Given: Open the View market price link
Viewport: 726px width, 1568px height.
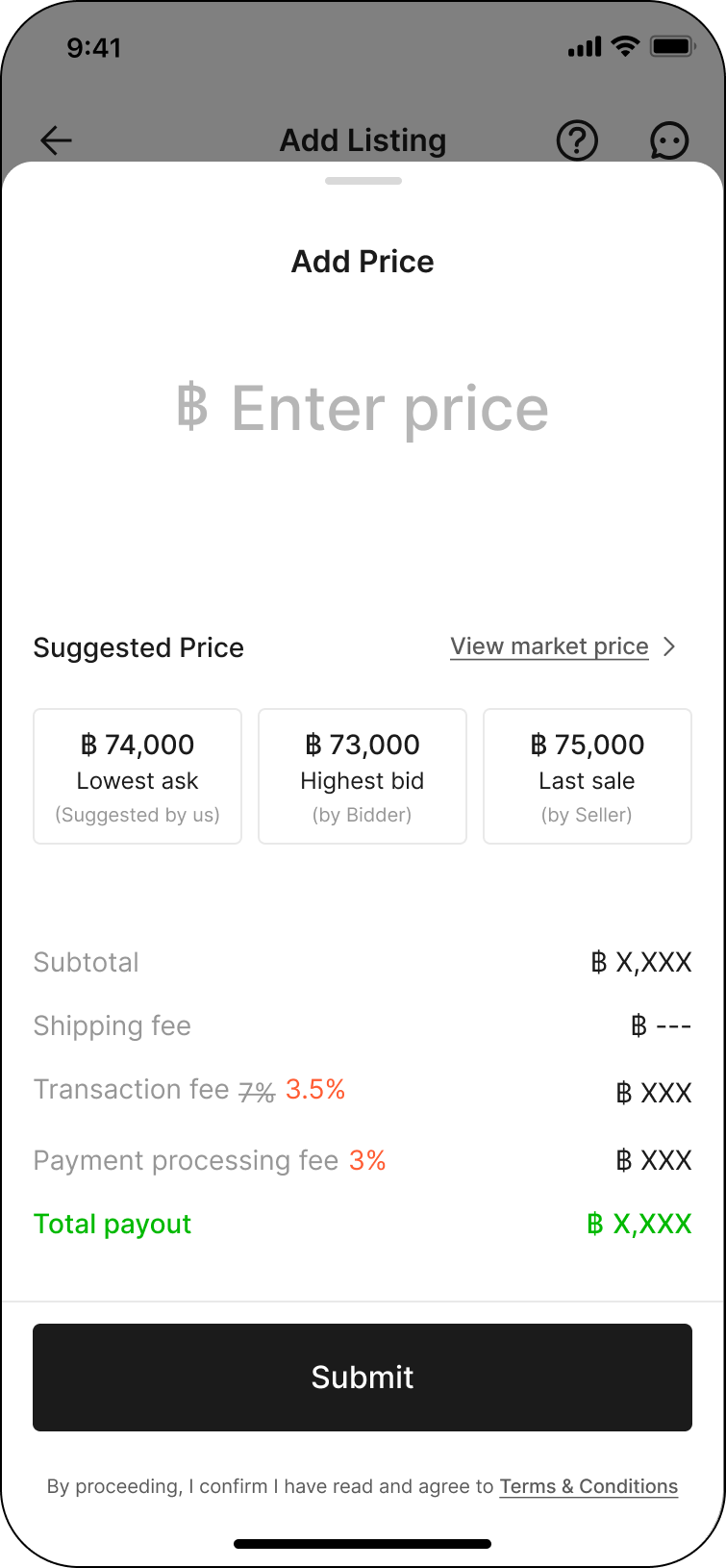Looking at the screenshot, I should click(x=549, y=646).
